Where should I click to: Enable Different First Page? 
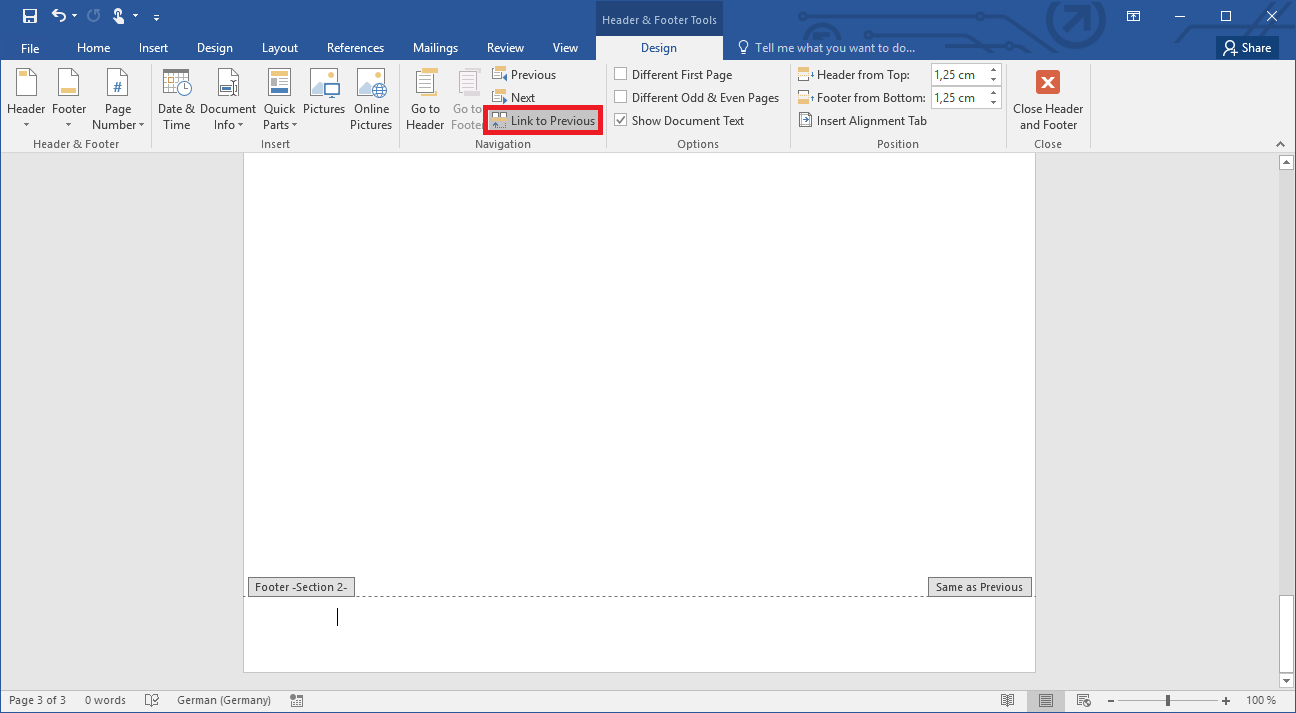(621, 74)
